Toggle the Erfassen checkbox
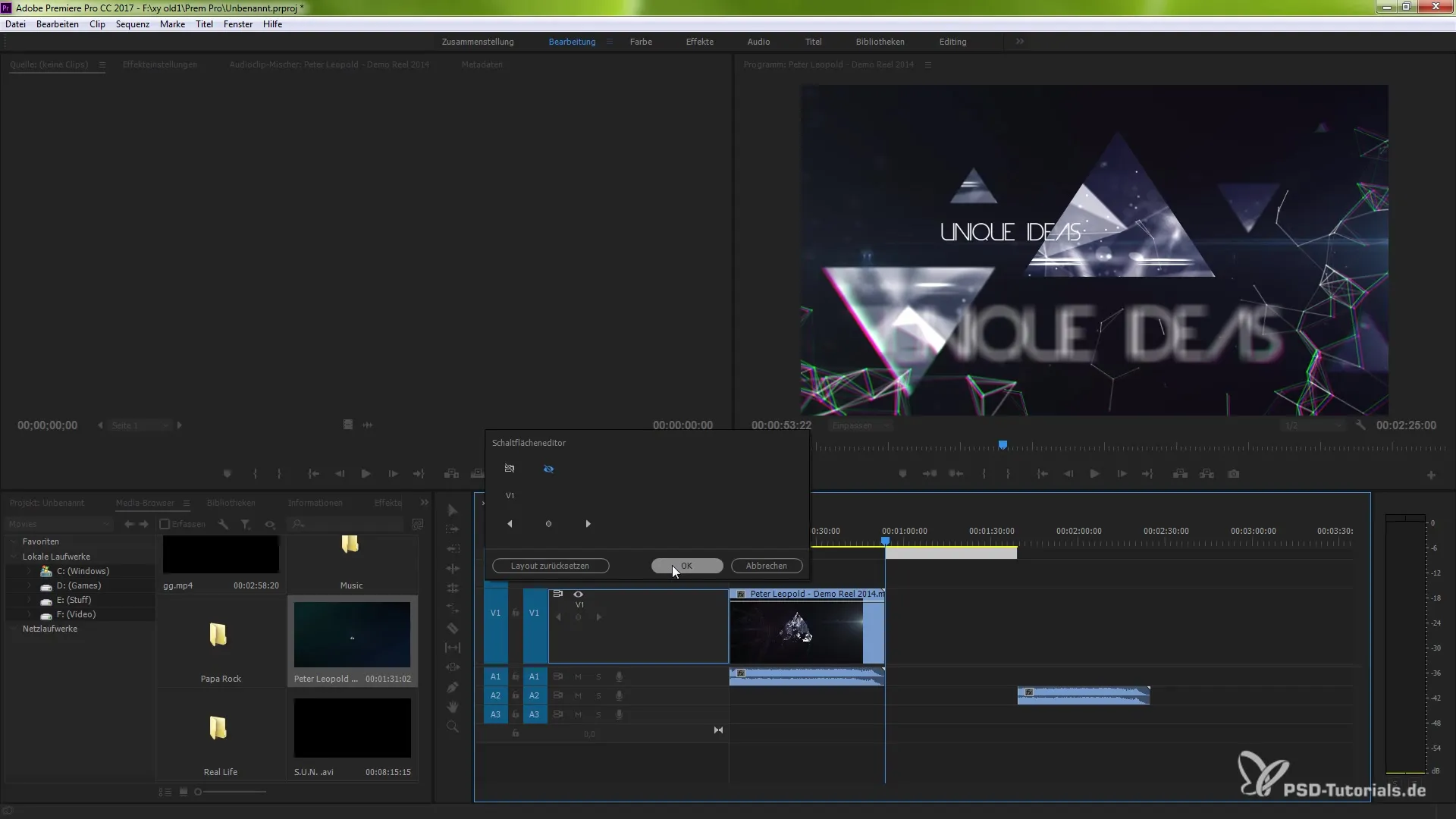1456x819 pixels. (x=165, y=524)
